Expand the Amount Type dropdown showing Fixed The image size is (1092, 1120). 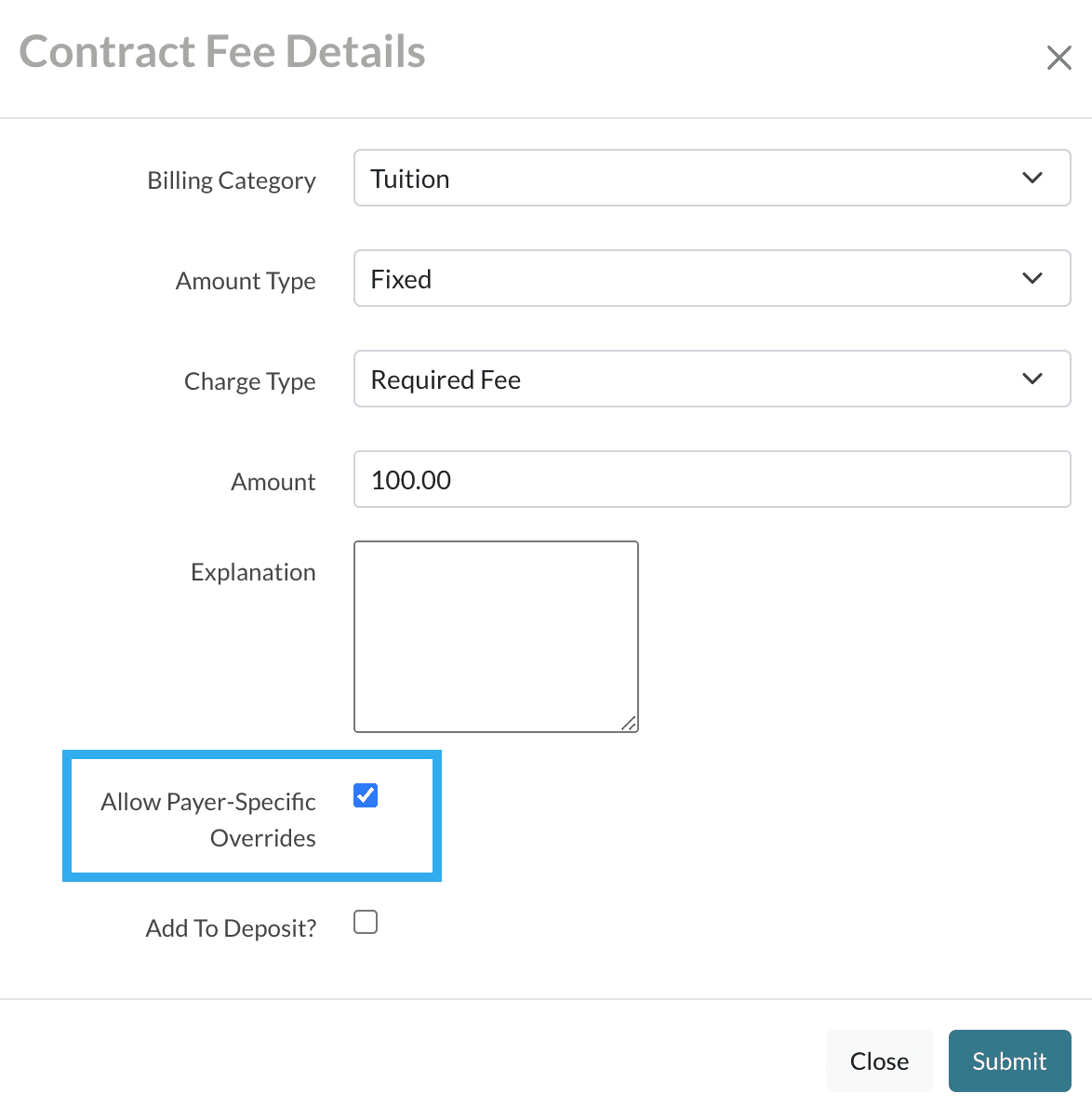[712, 278]
